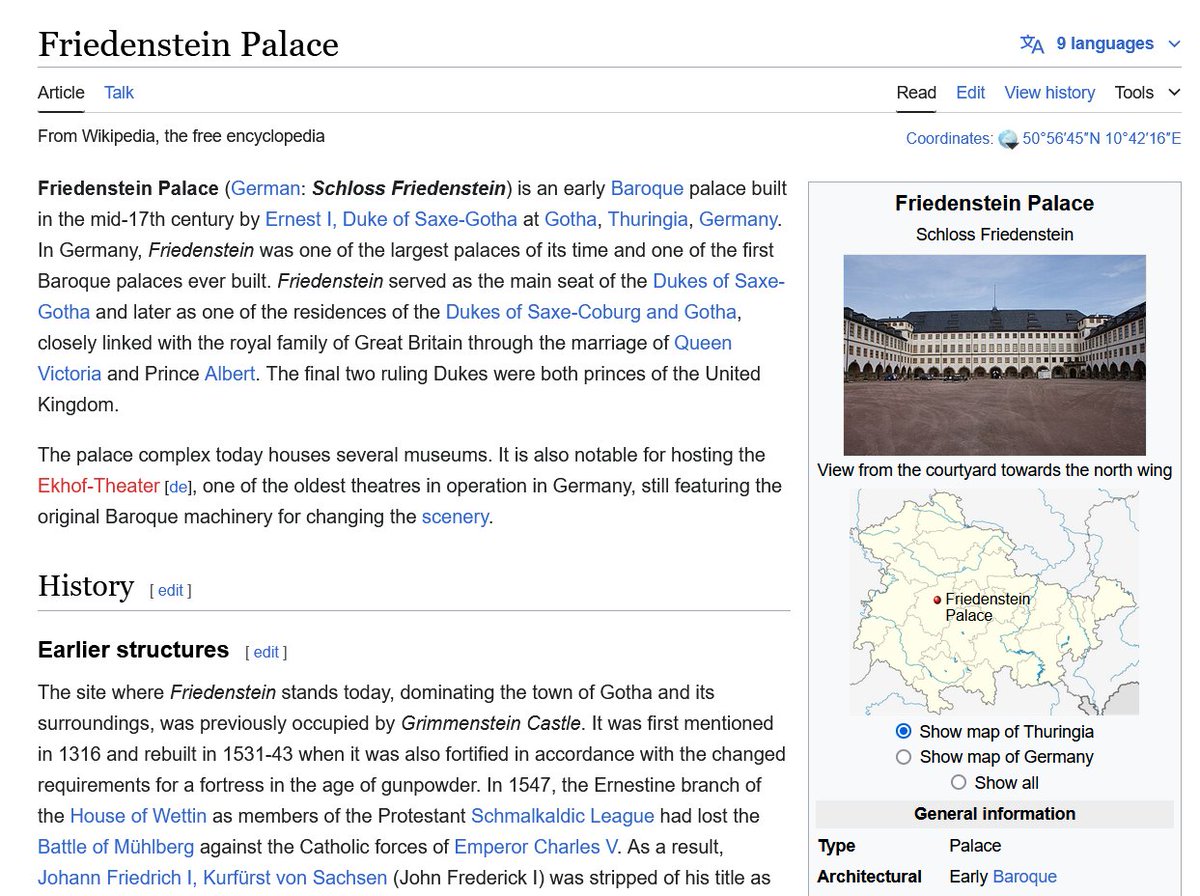Open Ernest I, Duke of Saxe-Gotha link
Image resolution: width=1200 pixels, height=896 pixels.
pos(391,219)
